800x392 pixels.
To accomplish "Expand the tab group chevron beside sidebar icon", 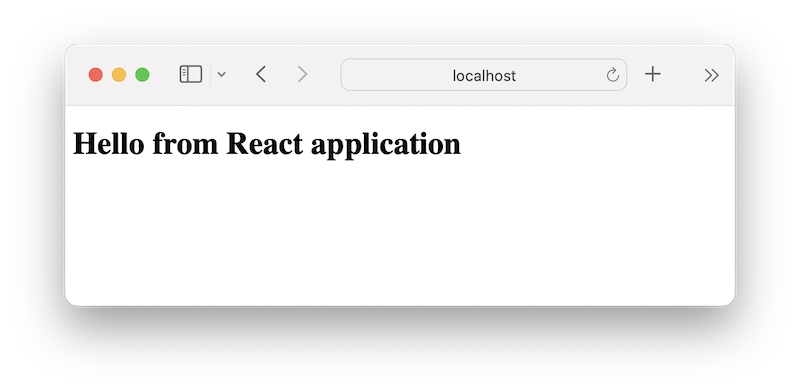I will point(221,75).
